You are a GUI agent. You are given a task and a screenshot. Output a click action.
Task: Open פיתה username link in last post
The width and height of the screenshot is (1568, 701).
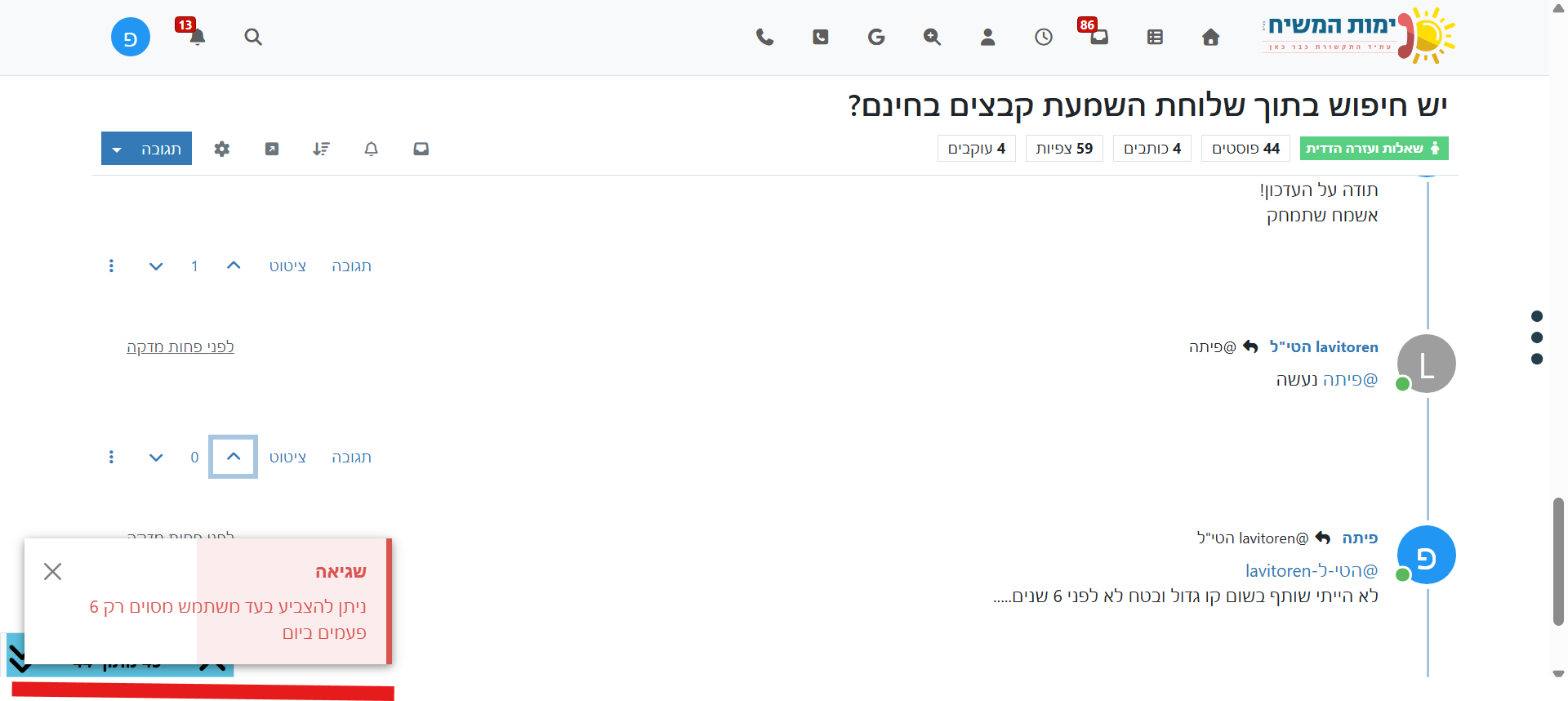pos(1360,538)
